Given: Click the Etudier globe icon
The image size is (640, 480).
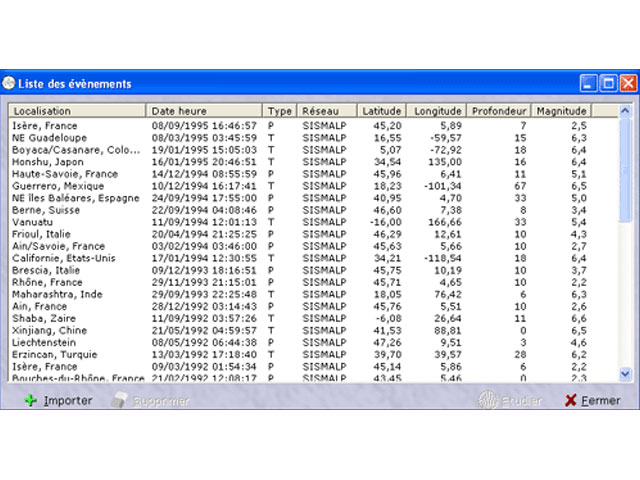Looking at the screenshot, I should pos(487,401).
